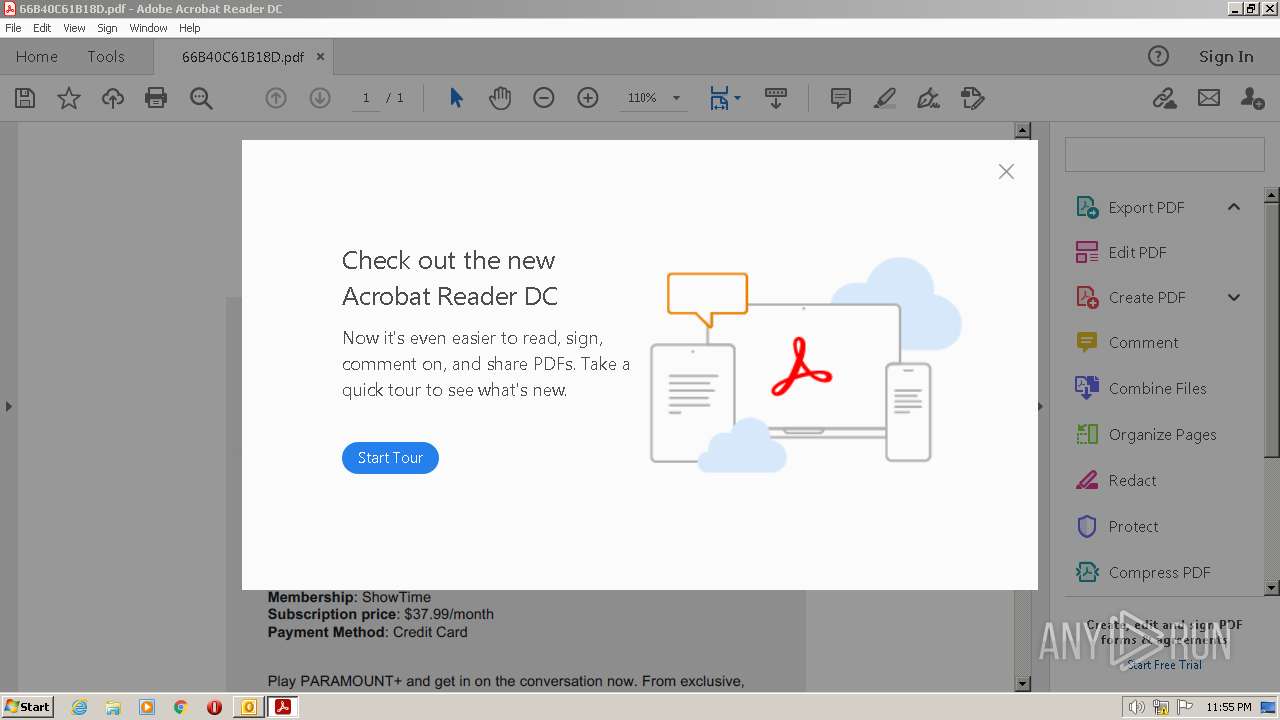Screen dimensions: 1280x720
Task: Switch to the Home tab
Action: click(x=37, y=57)
